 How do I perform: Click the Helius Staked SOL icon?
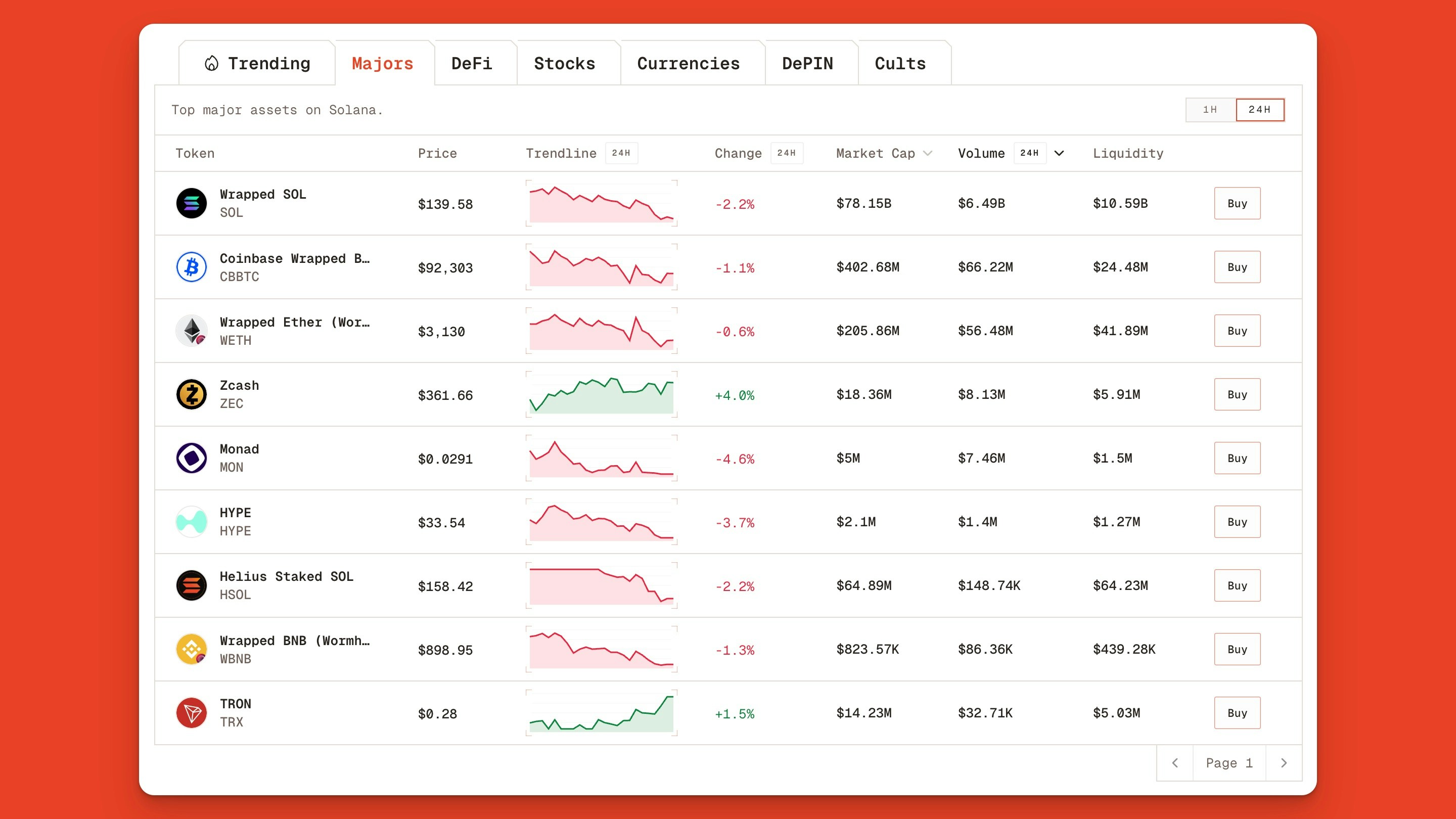192,585
